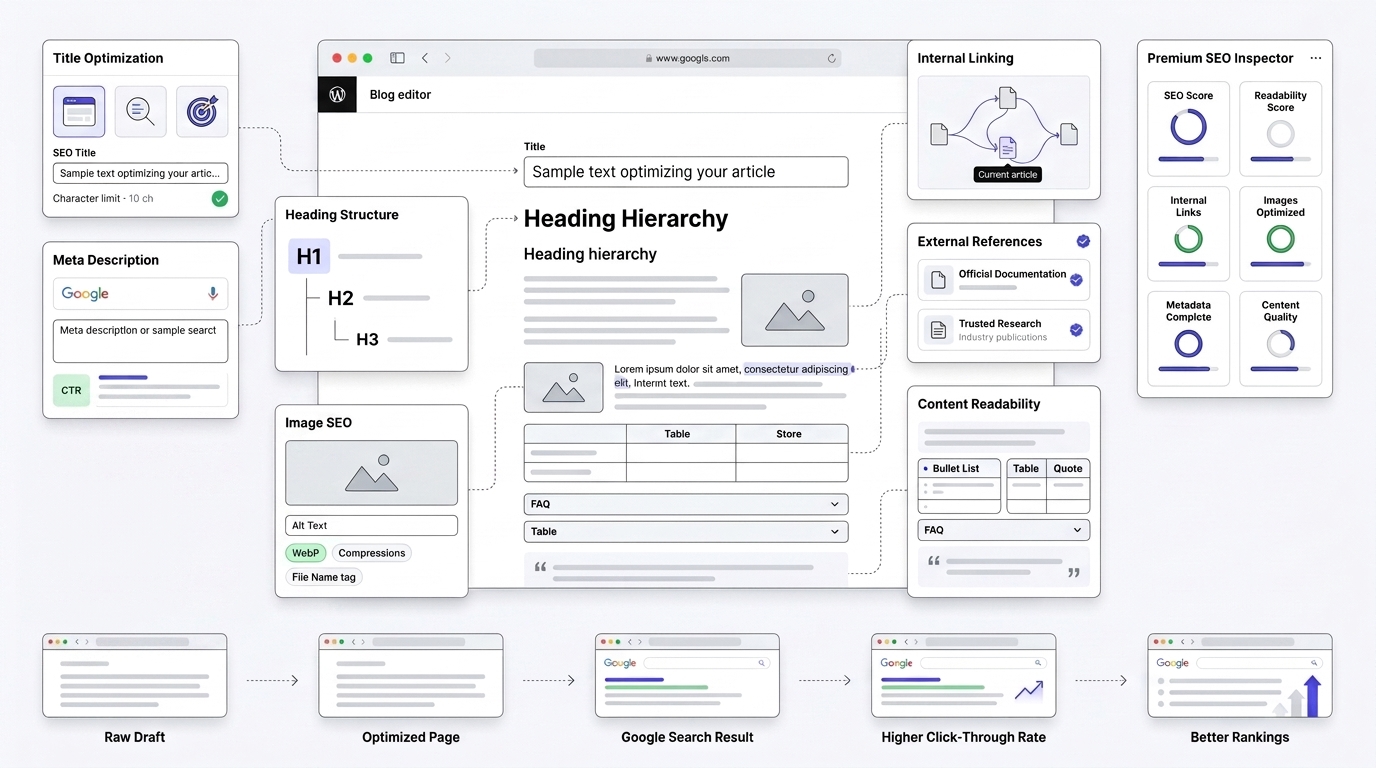
Task: Open the Google Search Result thumbnail
Action: click(x=687, y=675)
